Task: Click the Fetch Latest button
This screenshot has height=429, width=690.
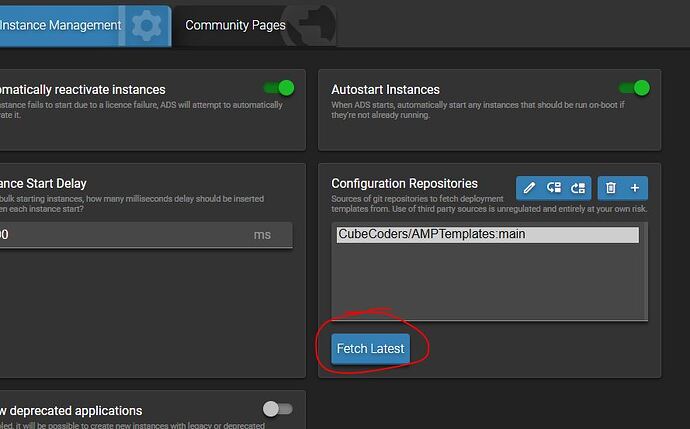Action: 371,349
